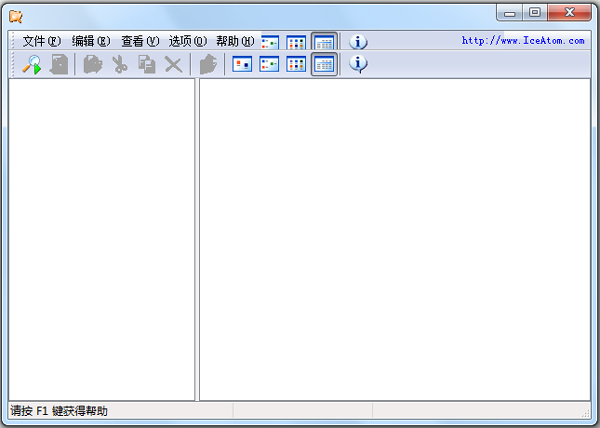Image resolution: width=600 pixels, height=428 pixels.
Task: Click the info icon in the menu bar row
Action: (358, 42)
